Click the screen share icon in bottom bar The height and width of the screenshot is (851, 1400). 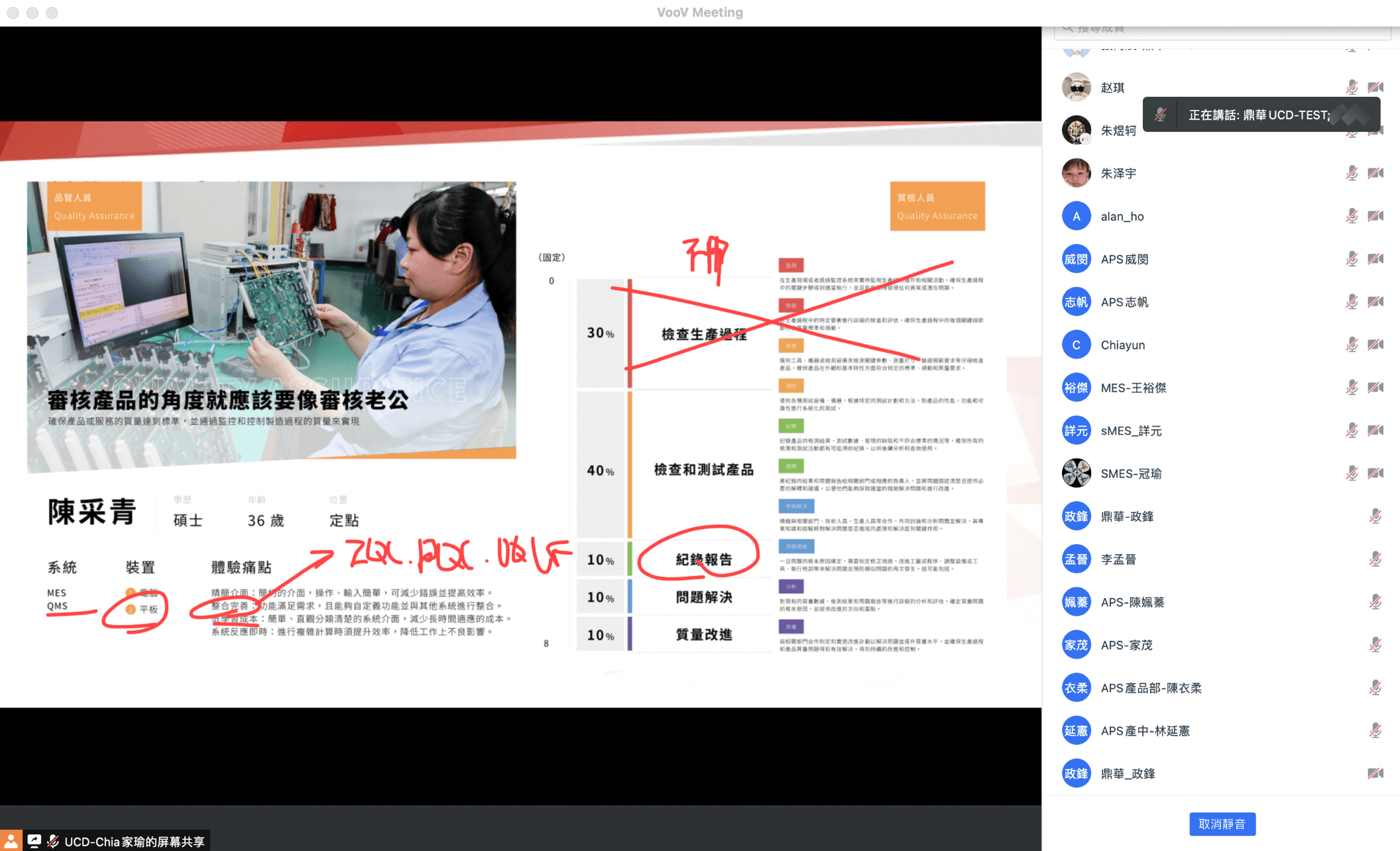34,841
